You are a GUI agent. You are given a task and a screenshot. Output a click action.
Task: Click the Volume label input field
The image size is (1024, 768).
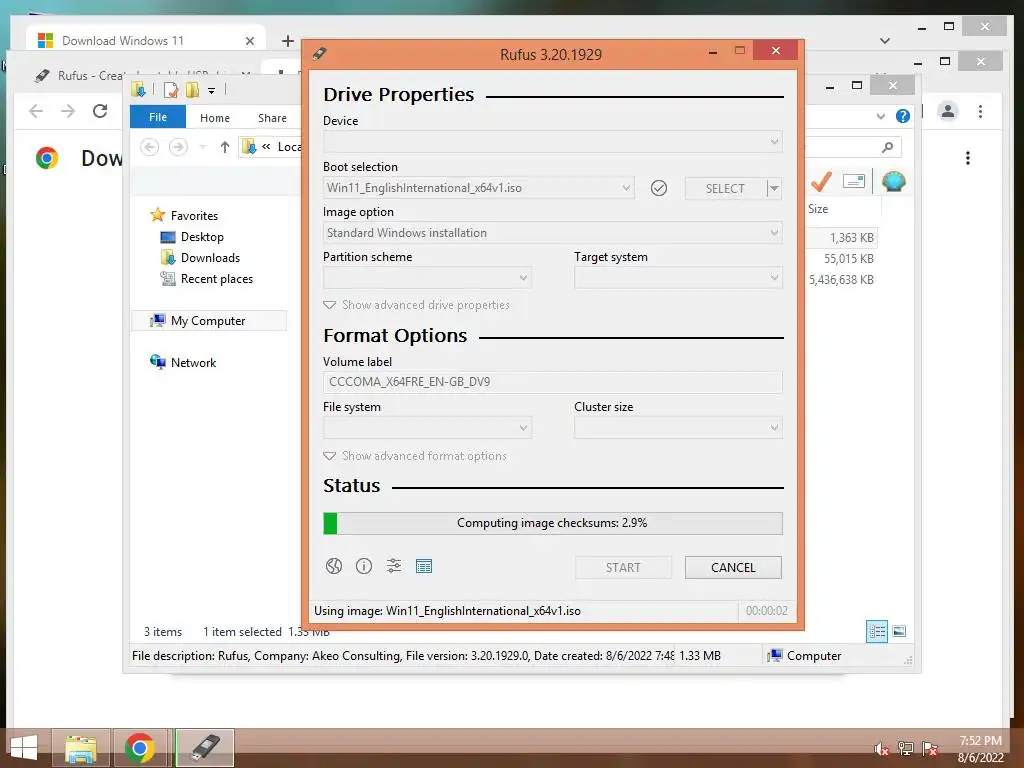pyautogui.click(x=552, y=382)
